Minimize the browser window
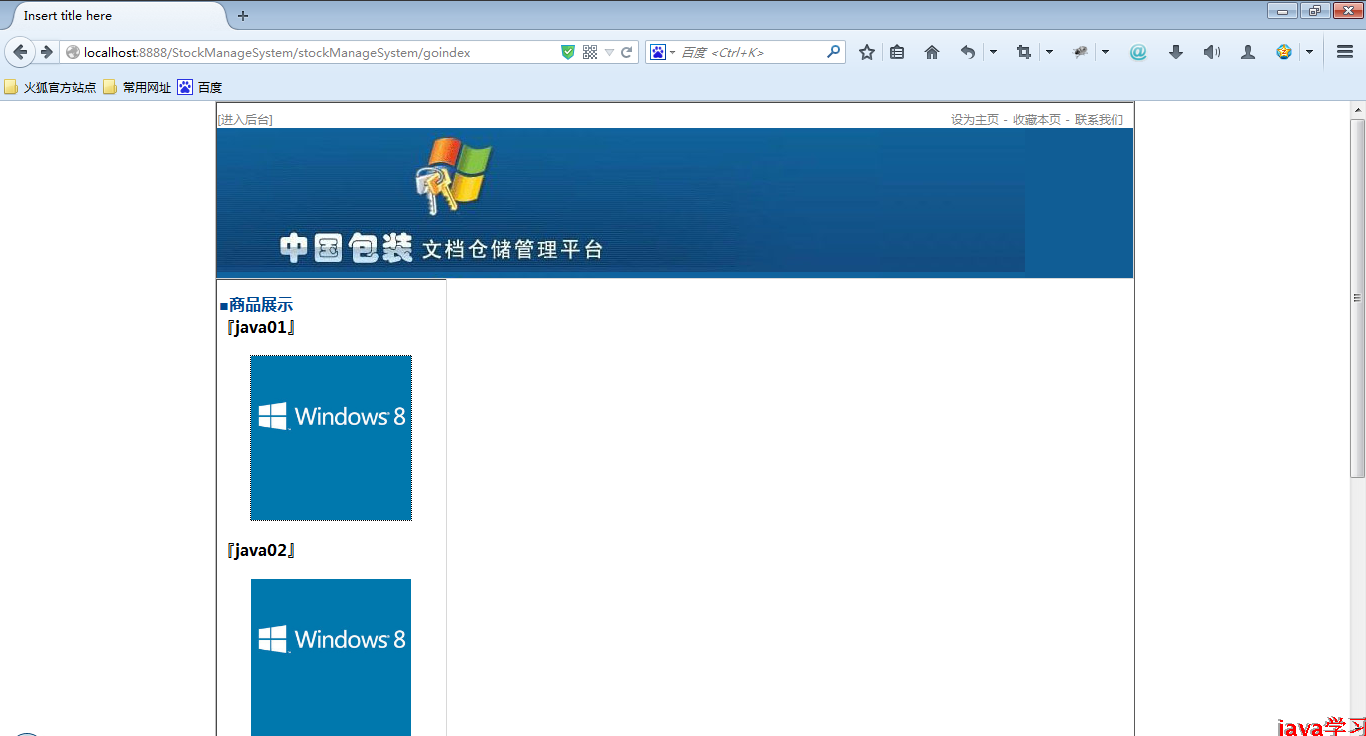This screenshot has width=1366, height=736. click(x=1282, y=11)
